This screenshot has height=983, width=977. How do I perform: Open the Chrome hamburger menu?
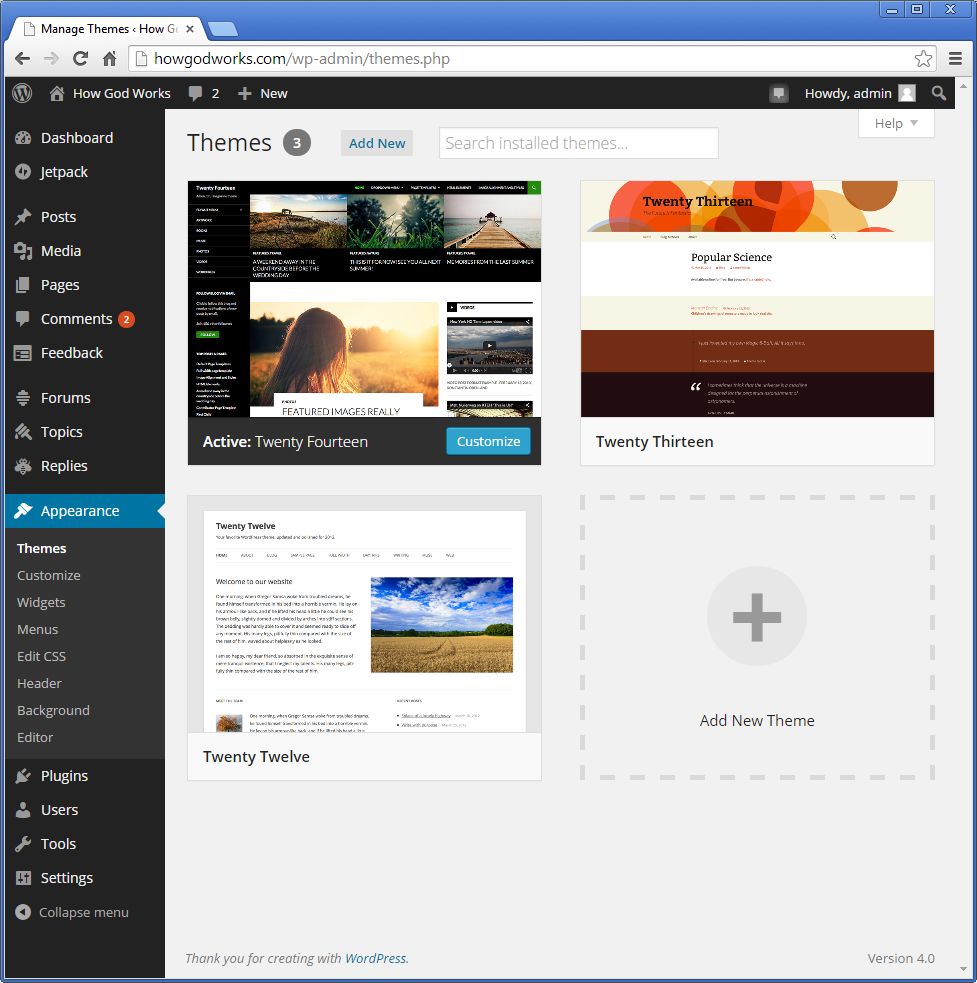(x=955, y=59)
